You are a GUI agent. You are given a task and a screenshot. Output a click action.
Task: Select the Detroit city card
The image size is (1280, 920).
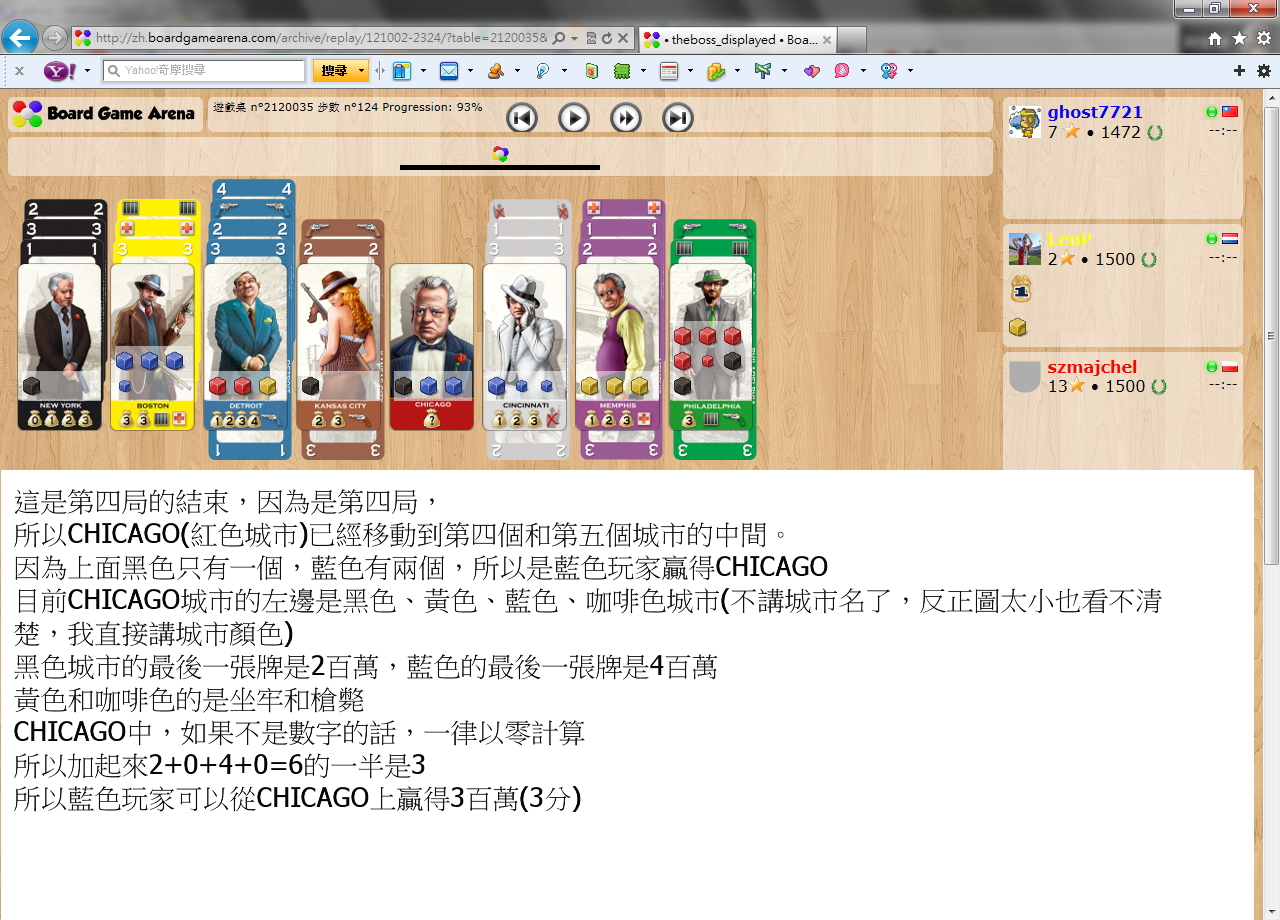[245, 346]
